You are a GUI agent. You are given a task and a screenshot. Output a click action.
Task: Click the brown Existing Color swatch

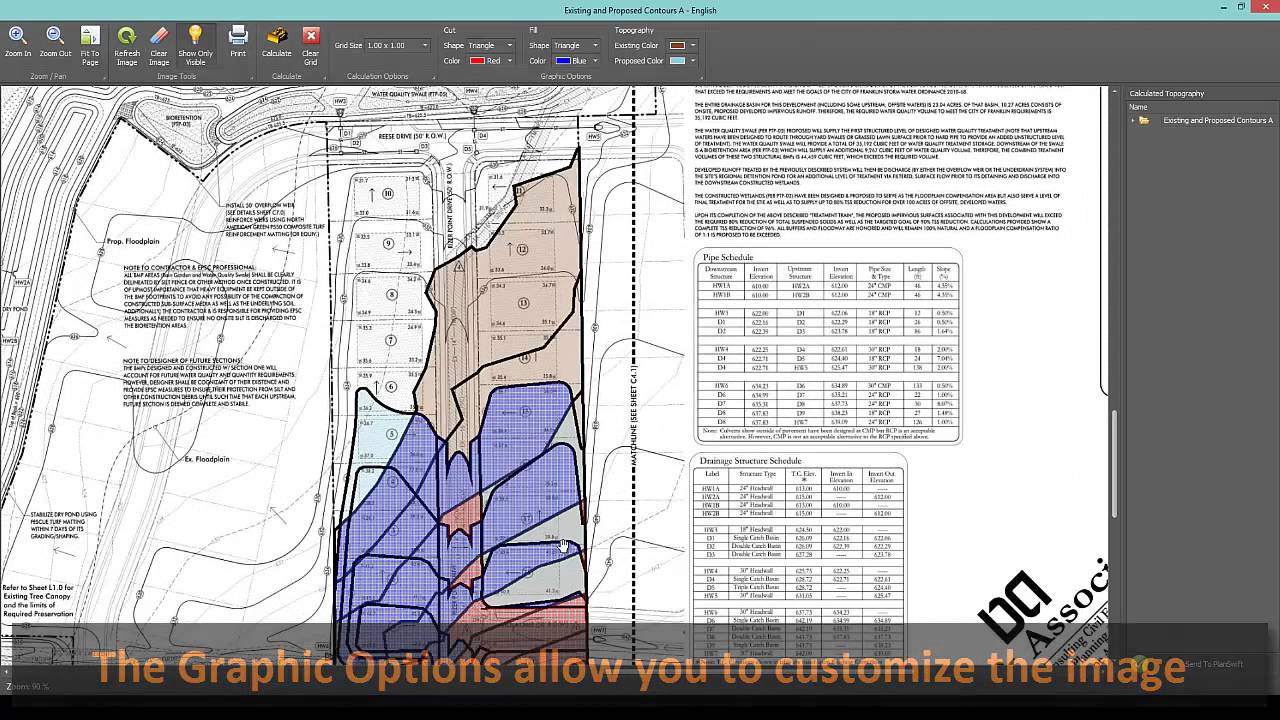[677, 45]
